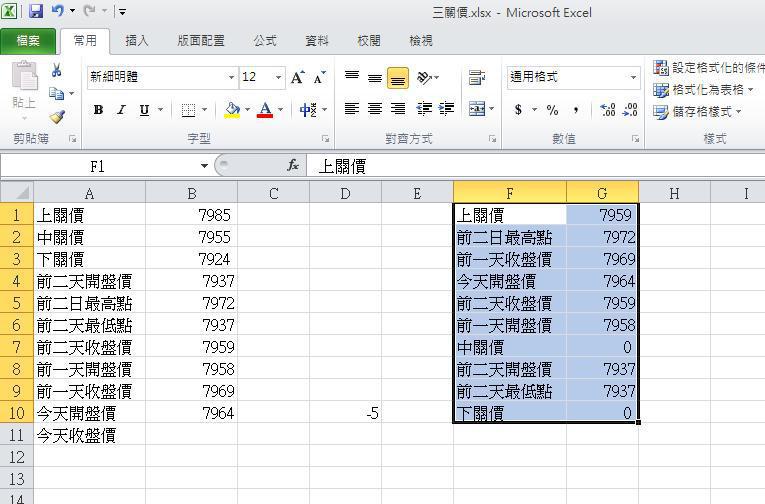Decrease indent icon
This screenshot has width=765, height=504.
coord(424,109)
